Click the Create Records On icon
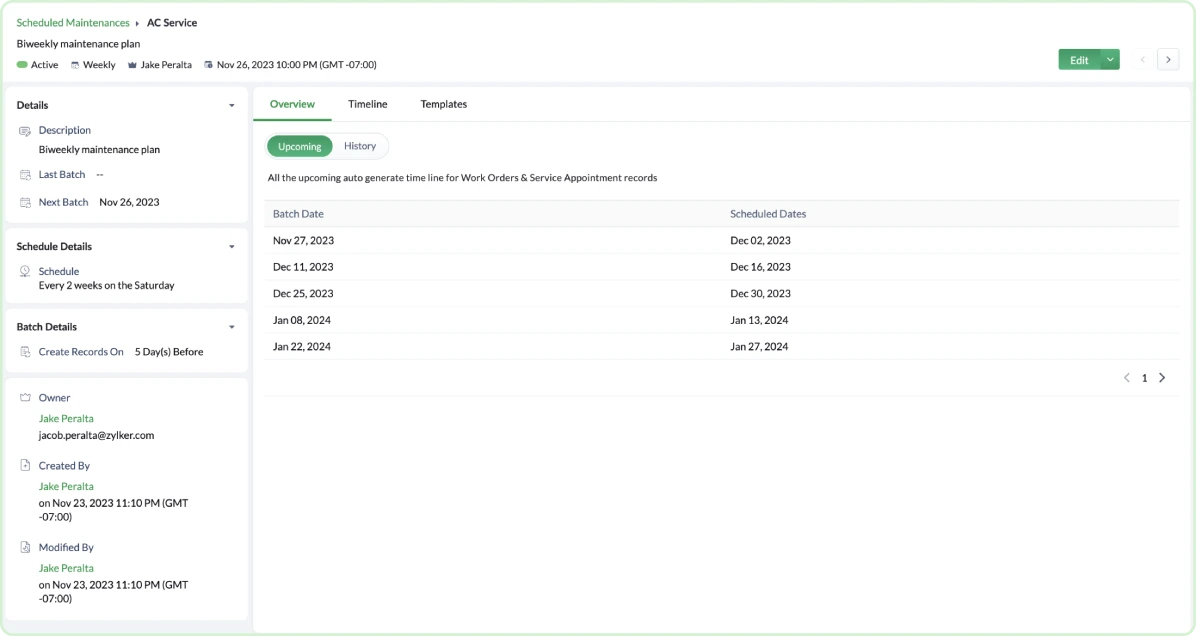 point(26,352)
